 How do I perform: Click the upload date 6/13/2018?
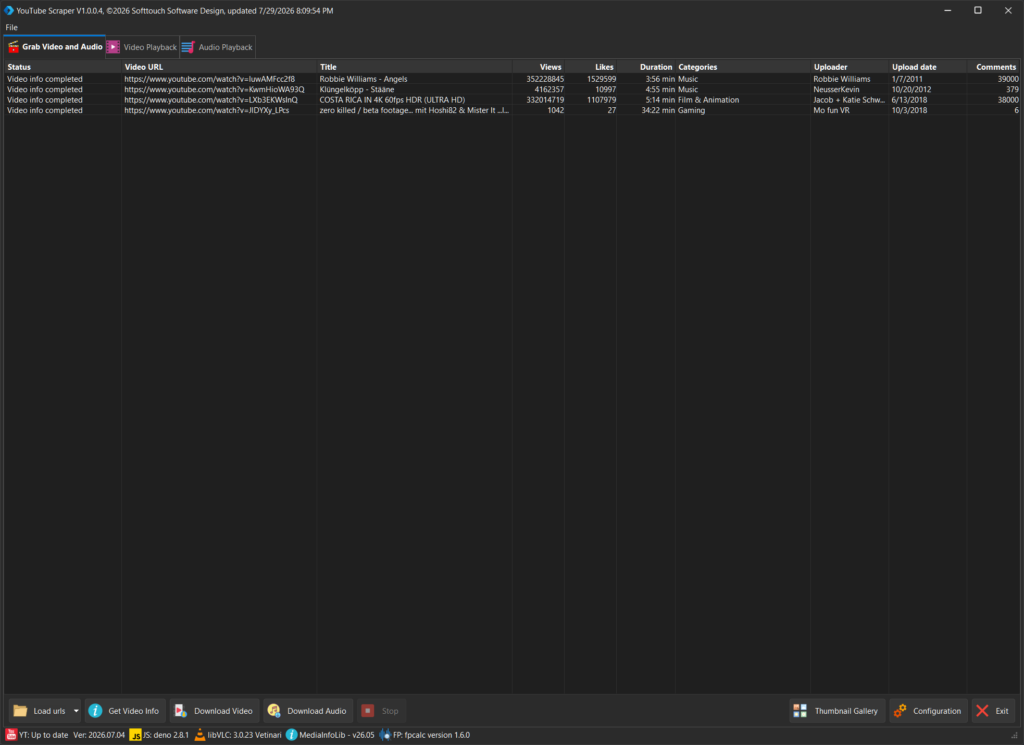point(909,100)
